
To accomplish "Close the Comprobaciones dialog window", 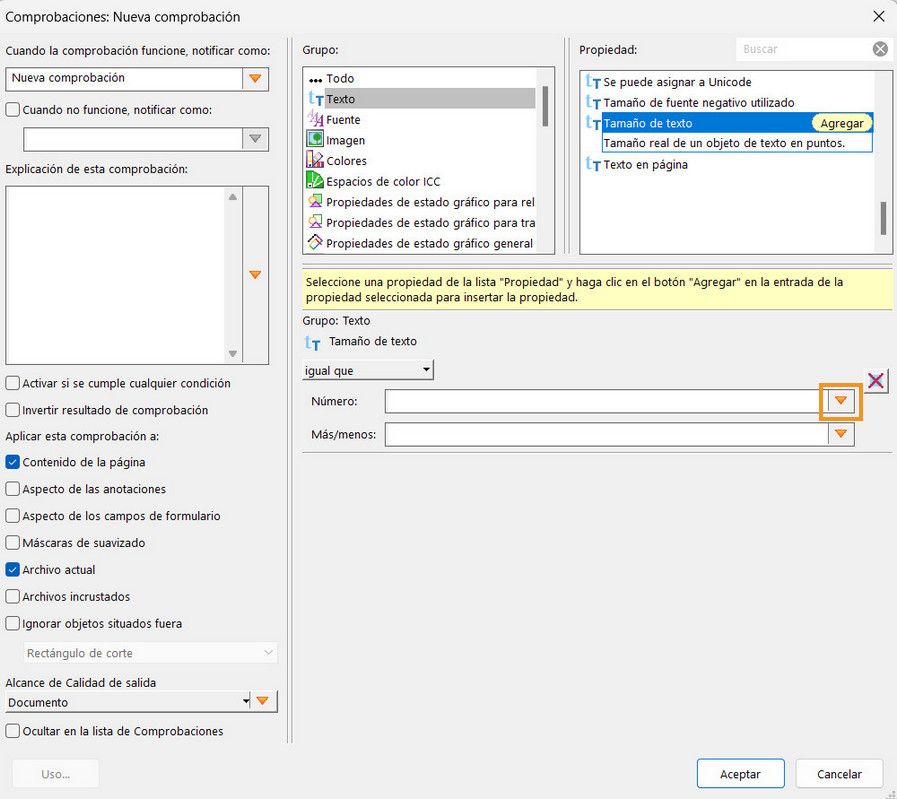I will pyautogui.click(x=879, y=17).
